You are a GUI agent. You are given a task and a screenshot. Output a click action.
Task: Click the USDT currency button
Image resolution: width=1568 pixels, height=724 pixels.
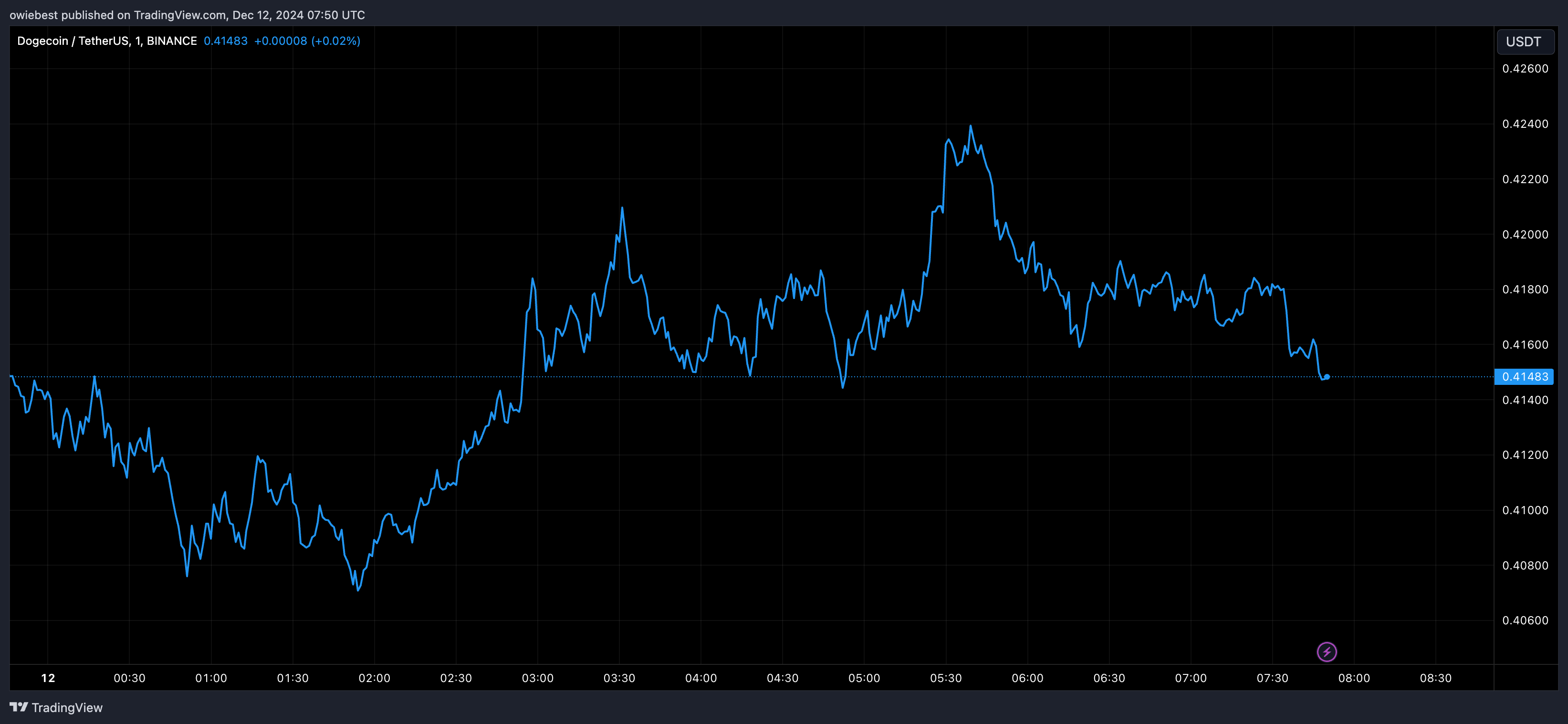click(x=1525, y=41)
